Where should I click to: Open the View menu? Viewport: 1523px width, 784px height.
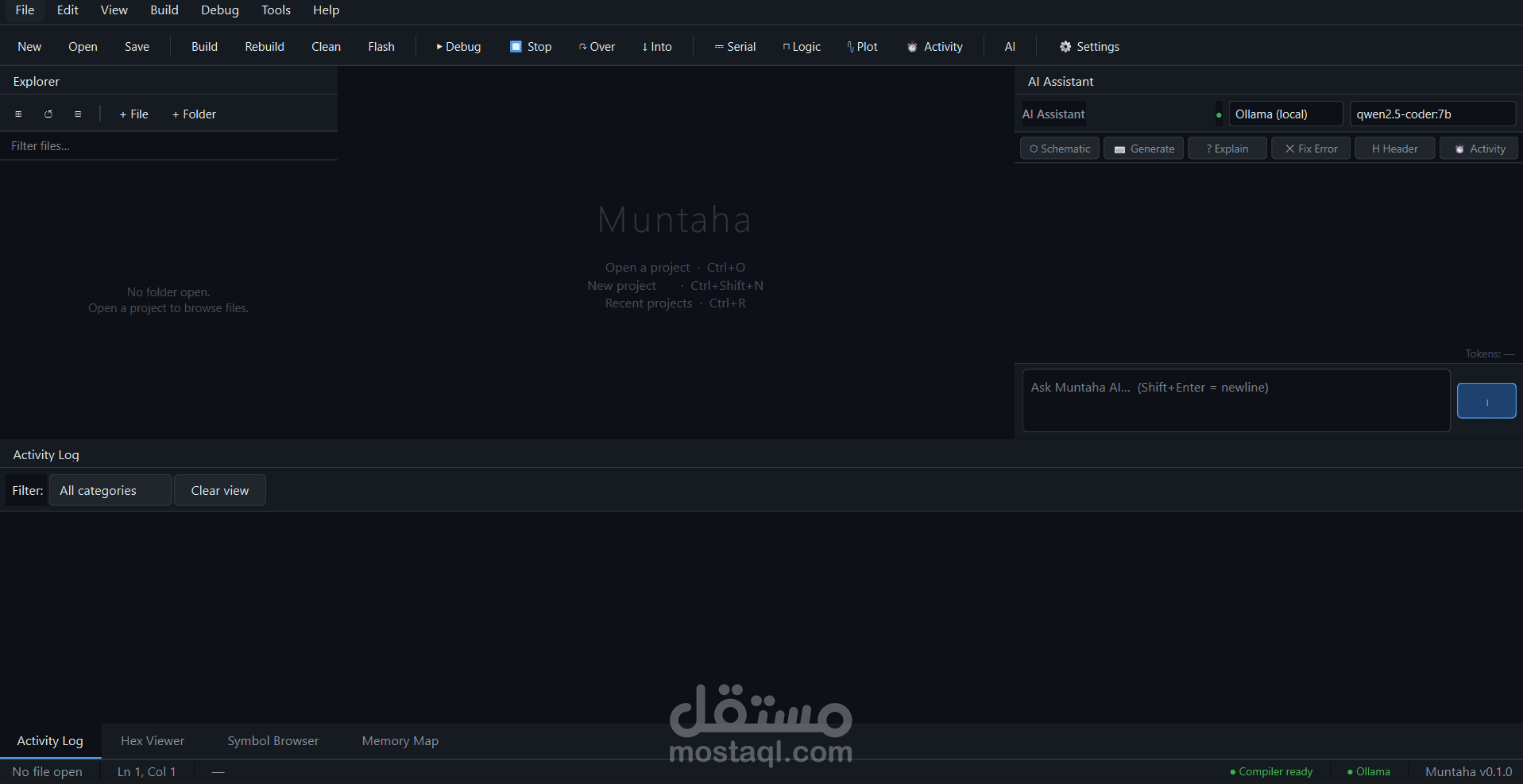click(x=114, y=10)
